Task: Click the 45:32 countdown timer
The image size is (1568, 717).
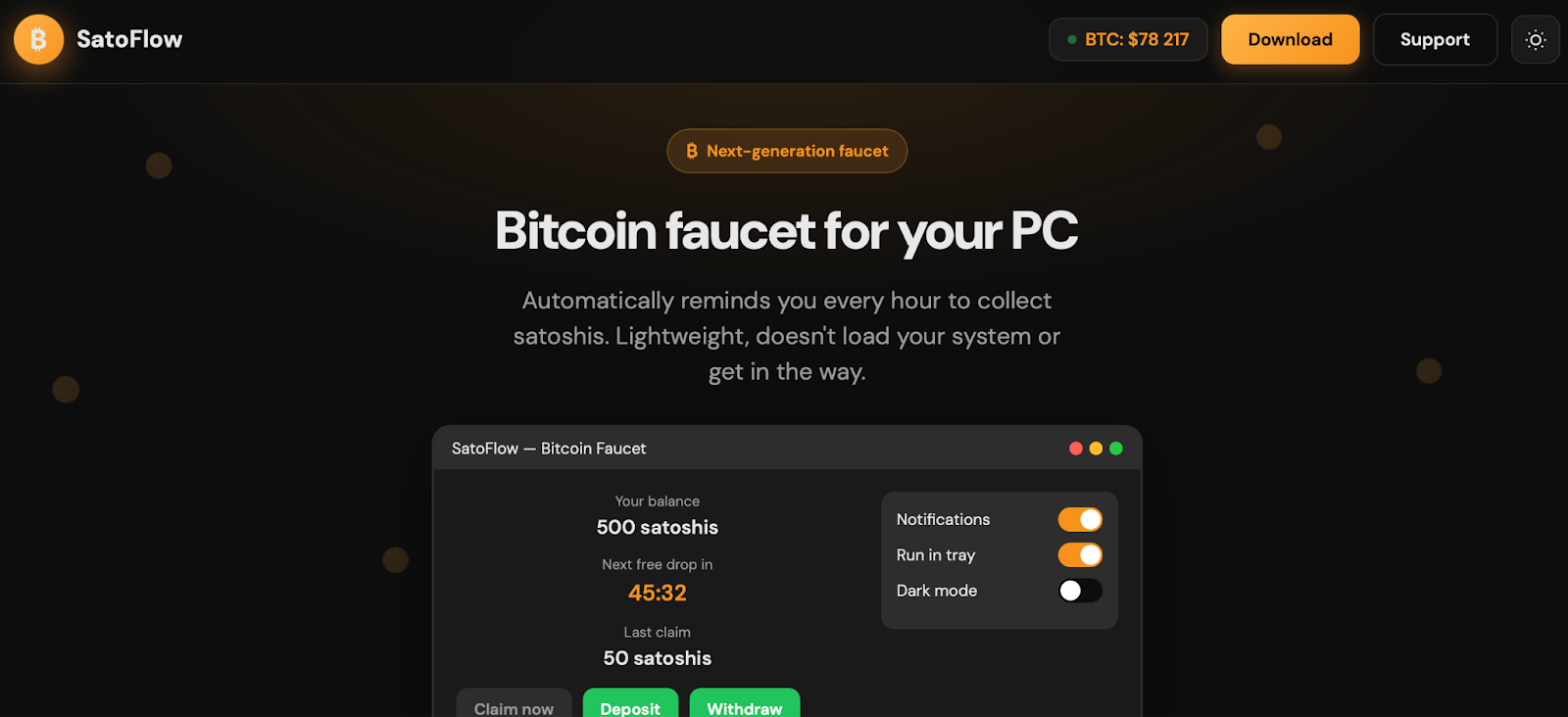Action: tap(658, 593)
